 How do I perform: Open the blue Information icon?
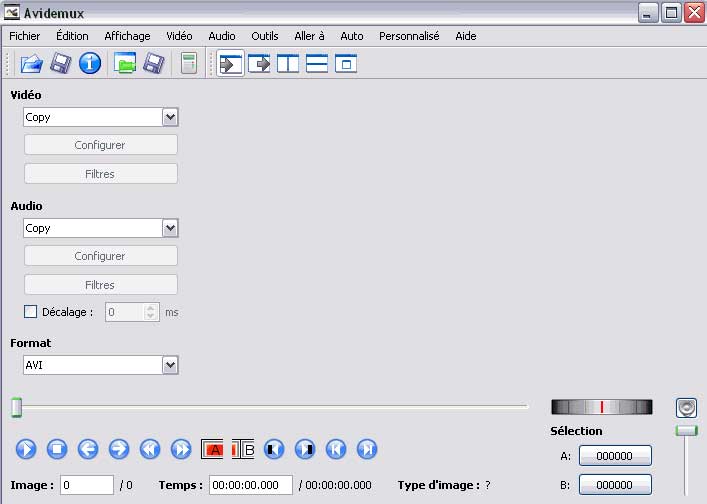click(90, 64)
